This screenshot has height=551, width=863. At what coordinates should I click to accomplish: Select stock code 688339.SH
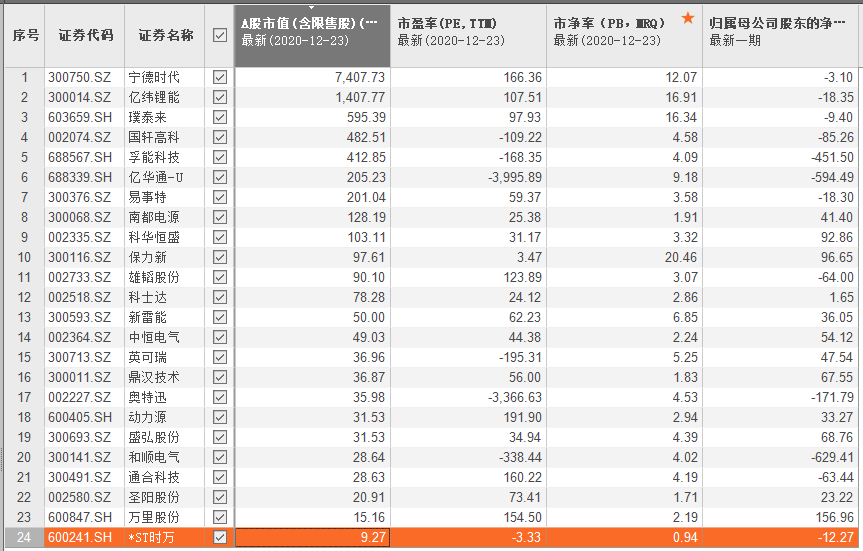coord(80,177)
